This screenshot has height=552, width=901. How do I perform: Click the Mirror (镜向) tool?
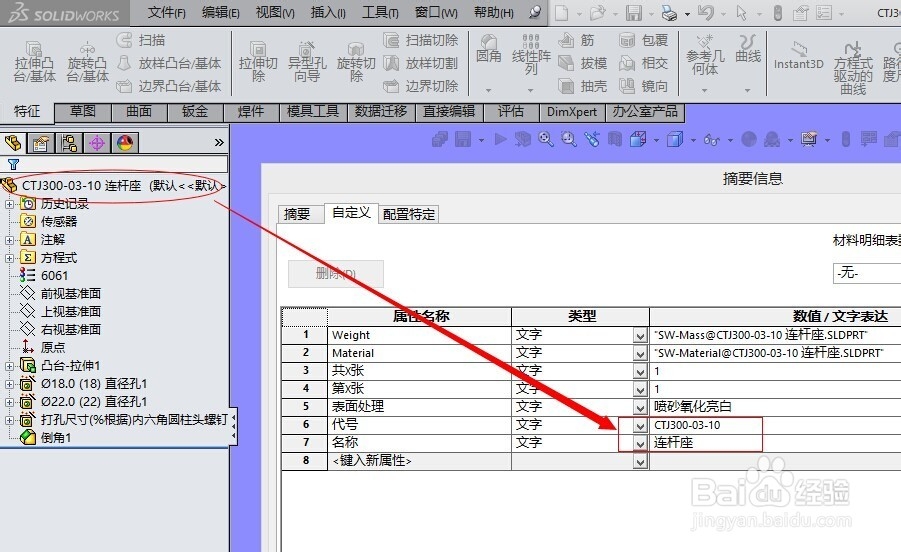(644, 86)
